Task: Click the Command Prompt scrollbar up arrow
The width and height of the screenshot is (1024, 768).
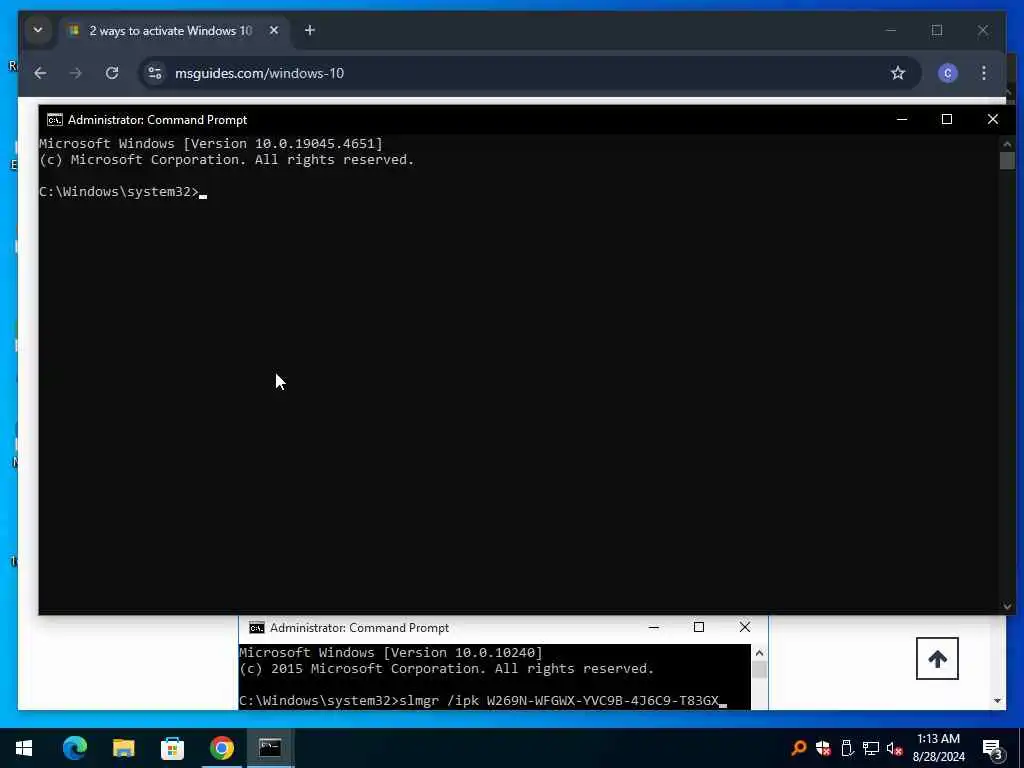Action: point(1007,143)
